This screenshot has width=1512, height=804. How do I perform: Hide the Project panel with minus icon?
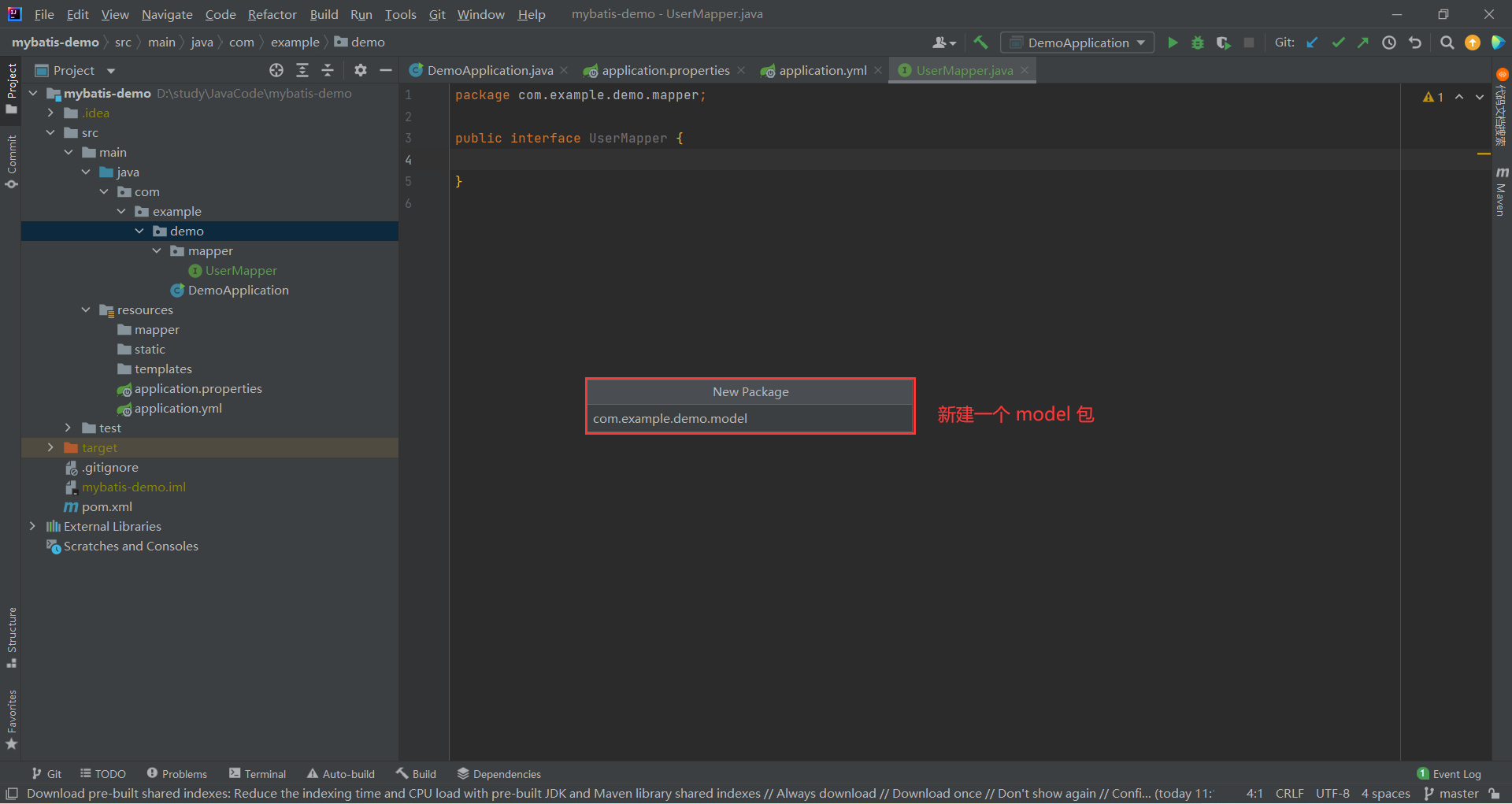(386, 70)
